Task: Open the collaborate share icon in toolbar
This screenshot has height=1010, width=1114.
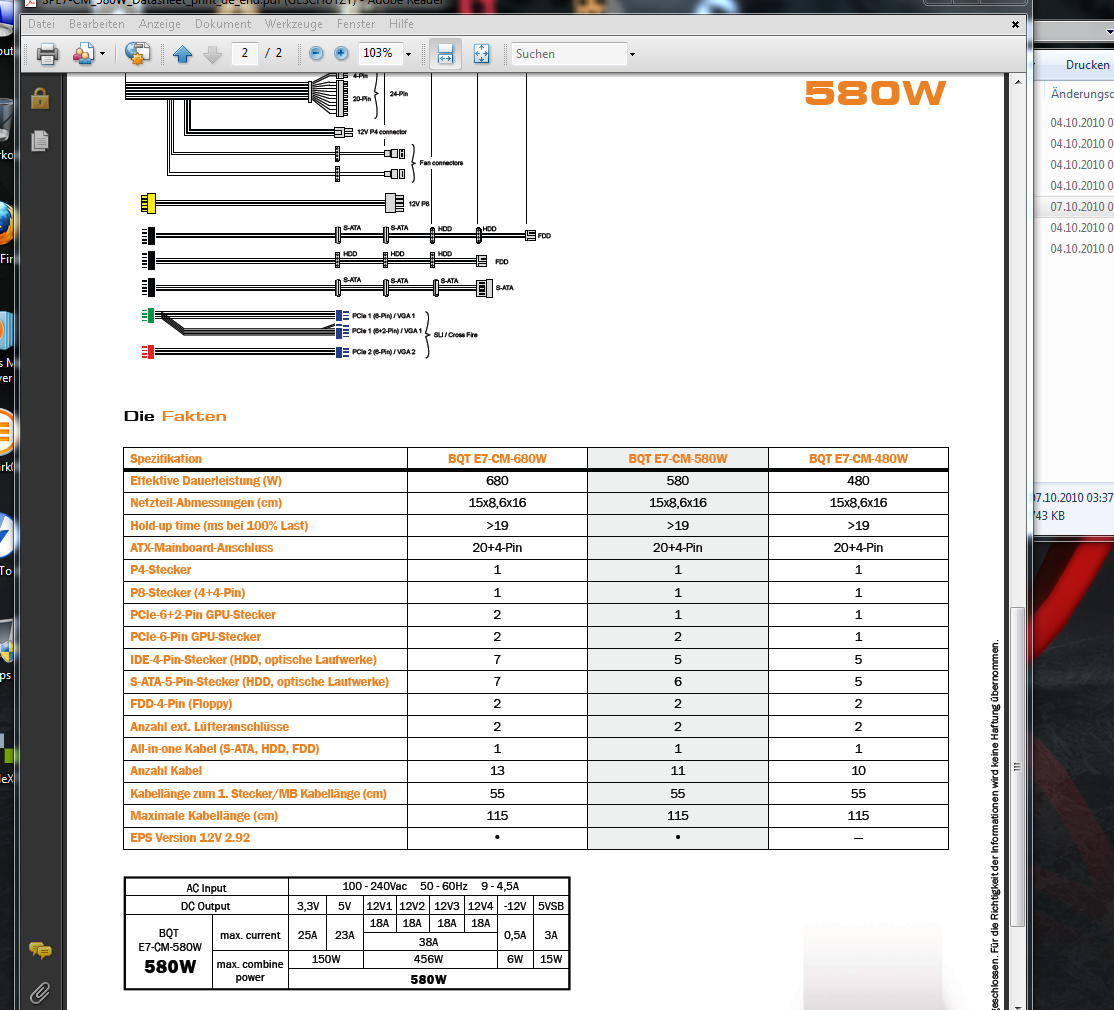Action: pos(83,54)
